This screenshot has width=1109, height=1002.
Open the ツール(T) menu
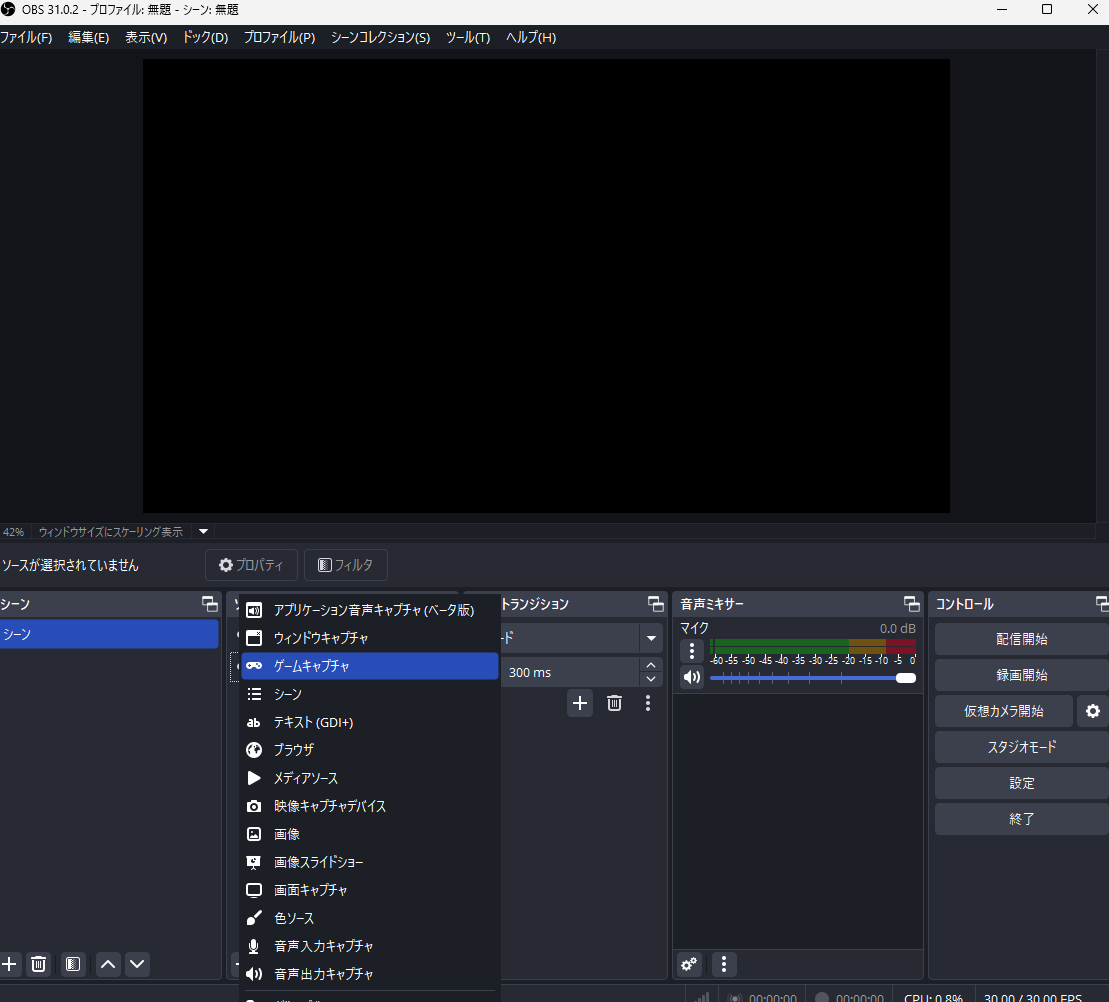tap(468, 37)
